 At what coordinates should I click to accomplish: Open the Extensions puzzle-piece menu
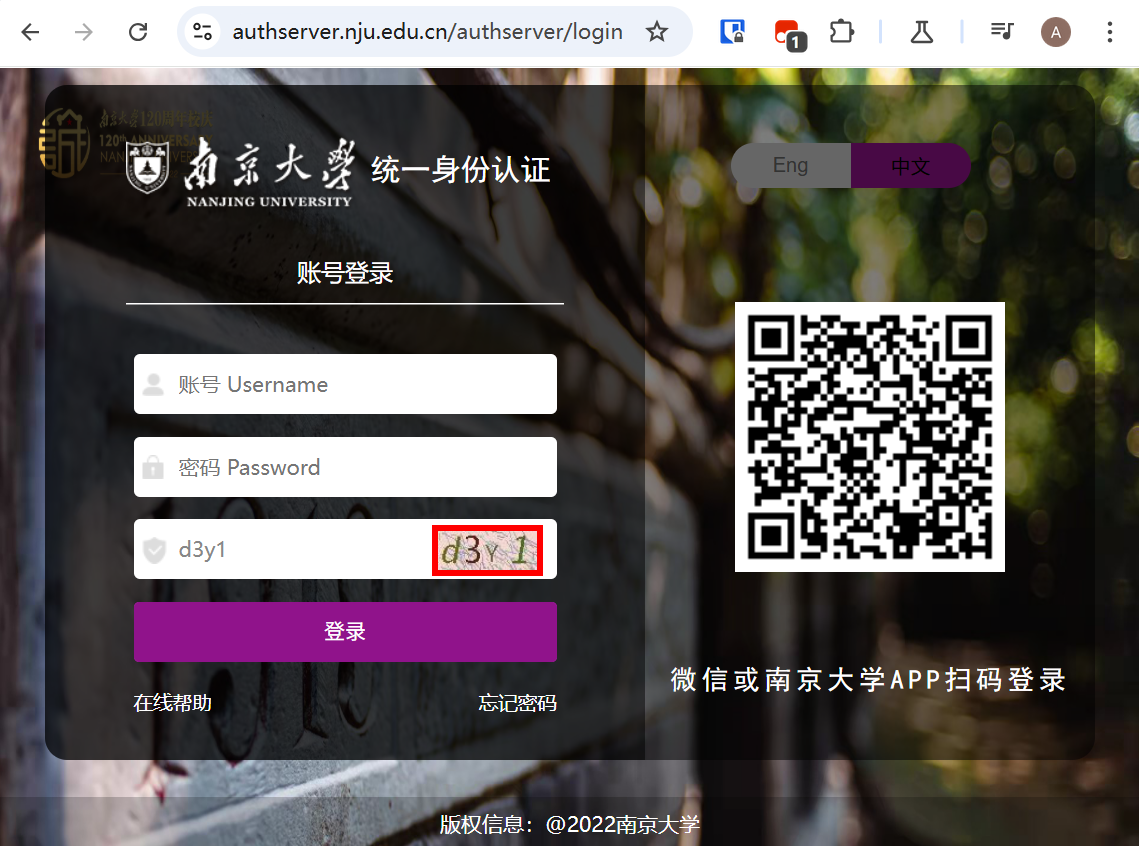[x=842, y=32]
